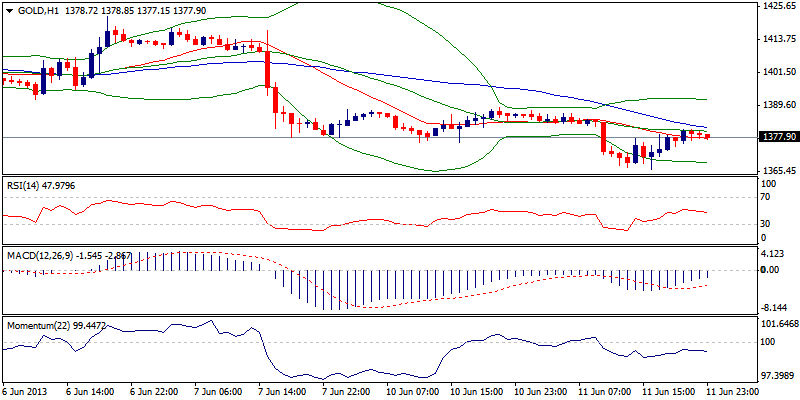Click the Momentum 101.6468 scale value
The image size is (800, 400).
point(777,324)
